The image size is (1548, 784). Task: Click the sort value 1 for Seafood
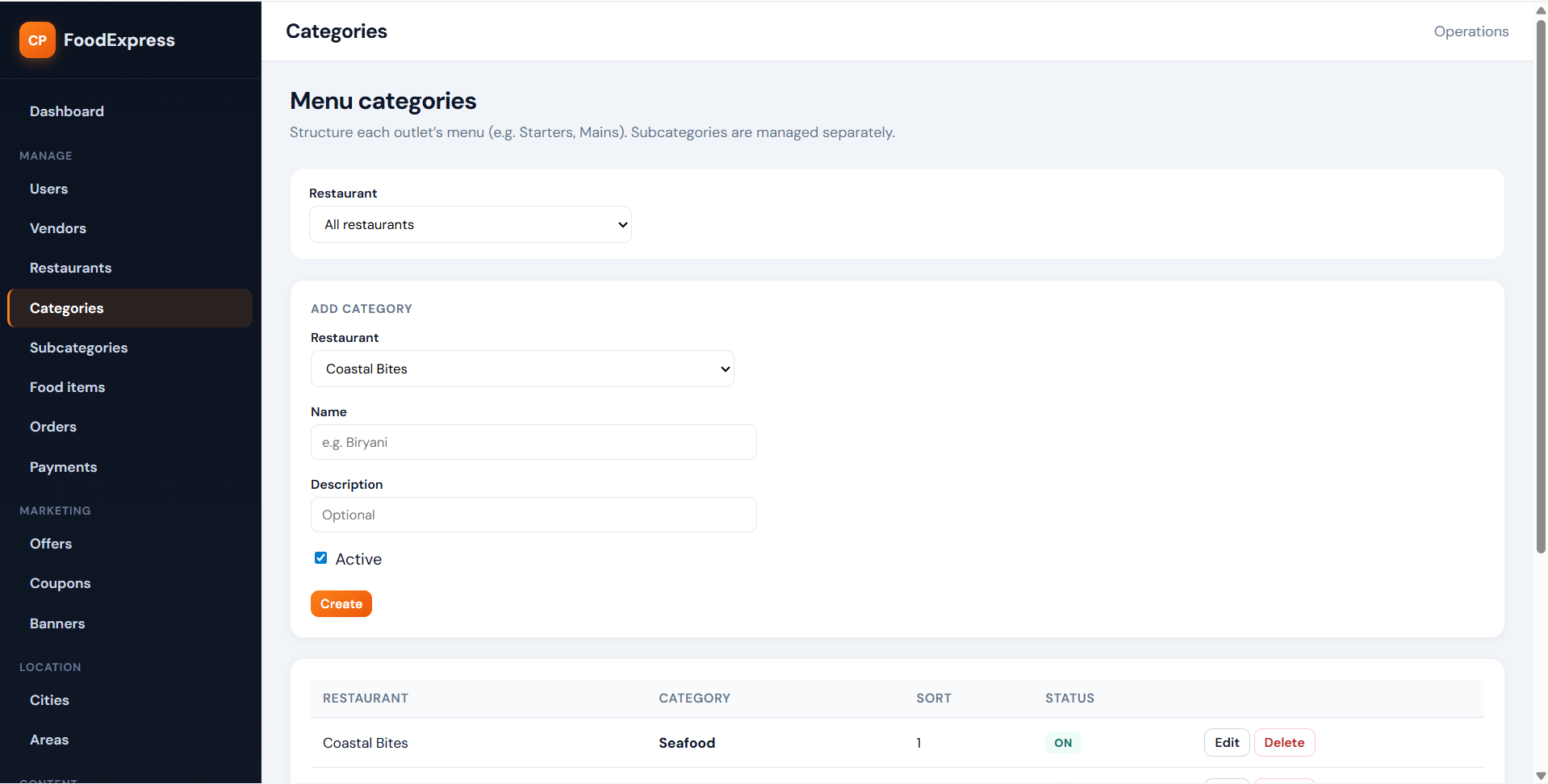click(918, 743)
